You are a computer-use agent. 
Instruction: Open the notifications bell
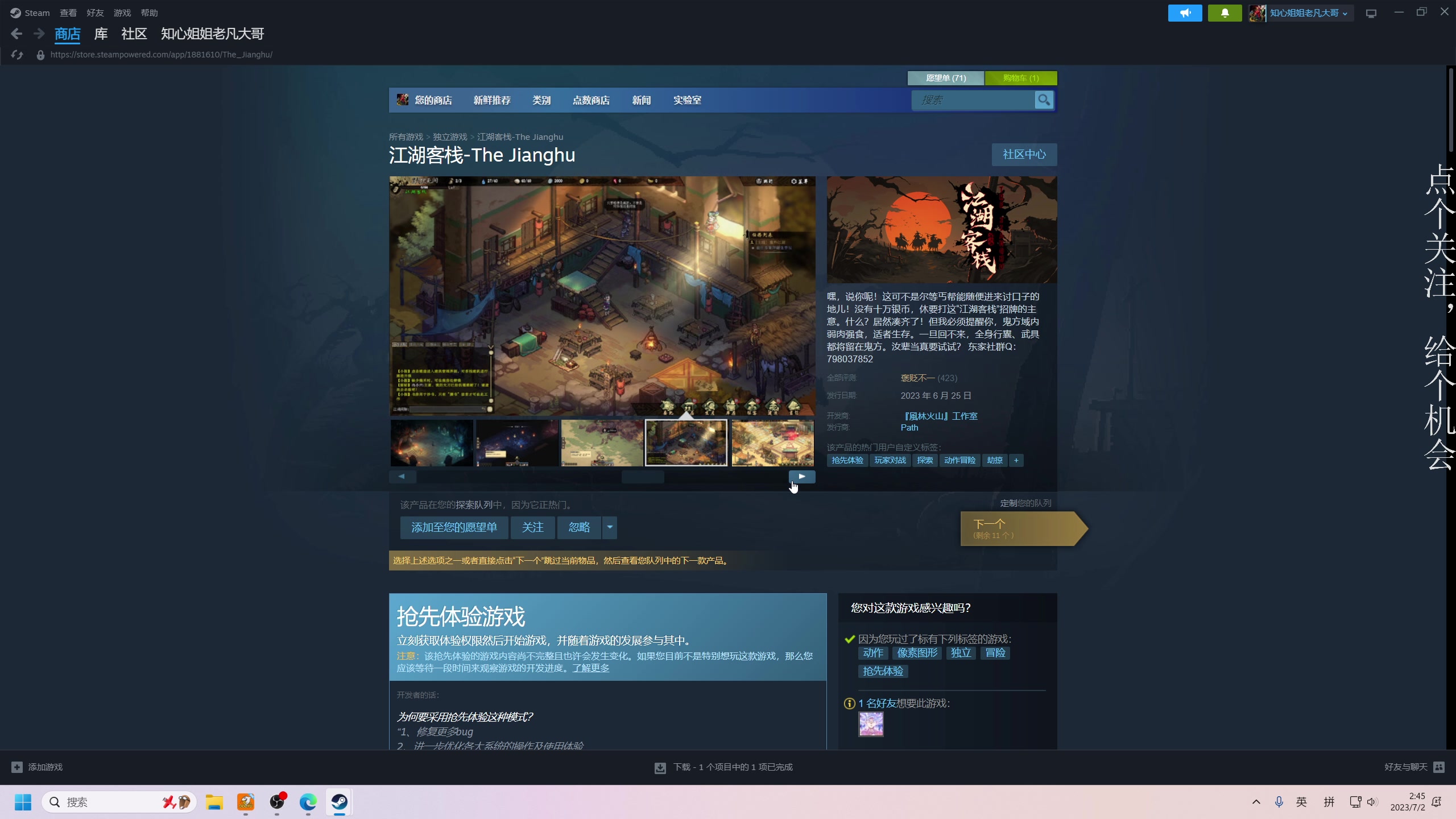pos(1225,13)
